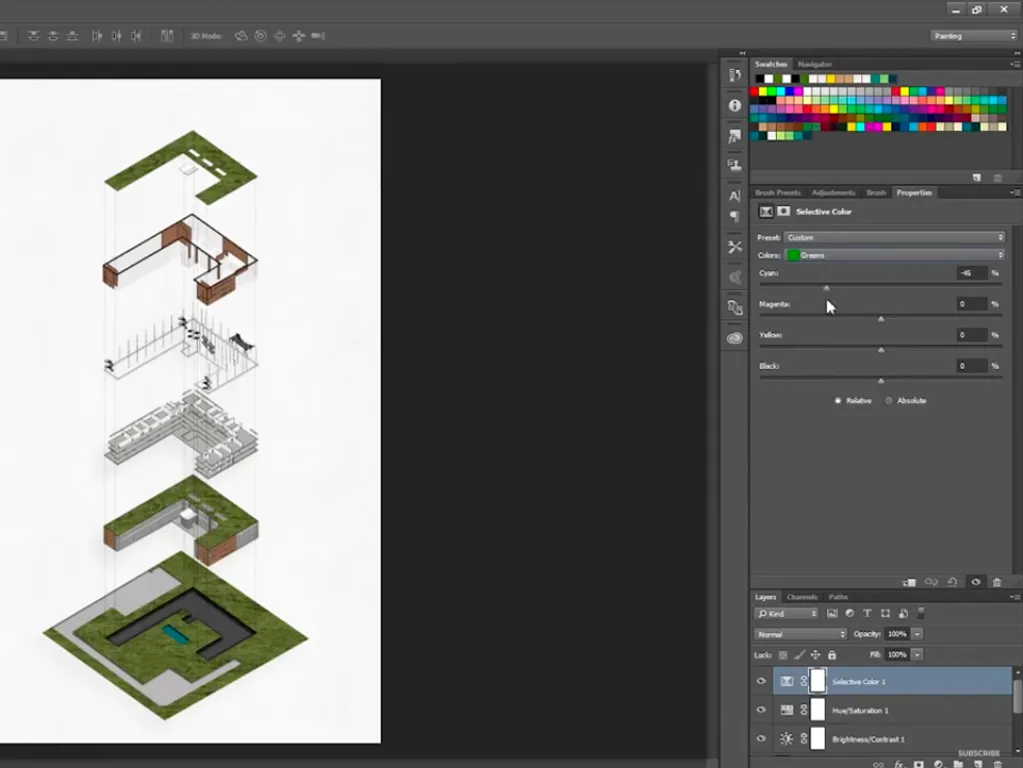Select the Absolute radio option
This screenshot has width=1023, height=768.
[889, 401]
